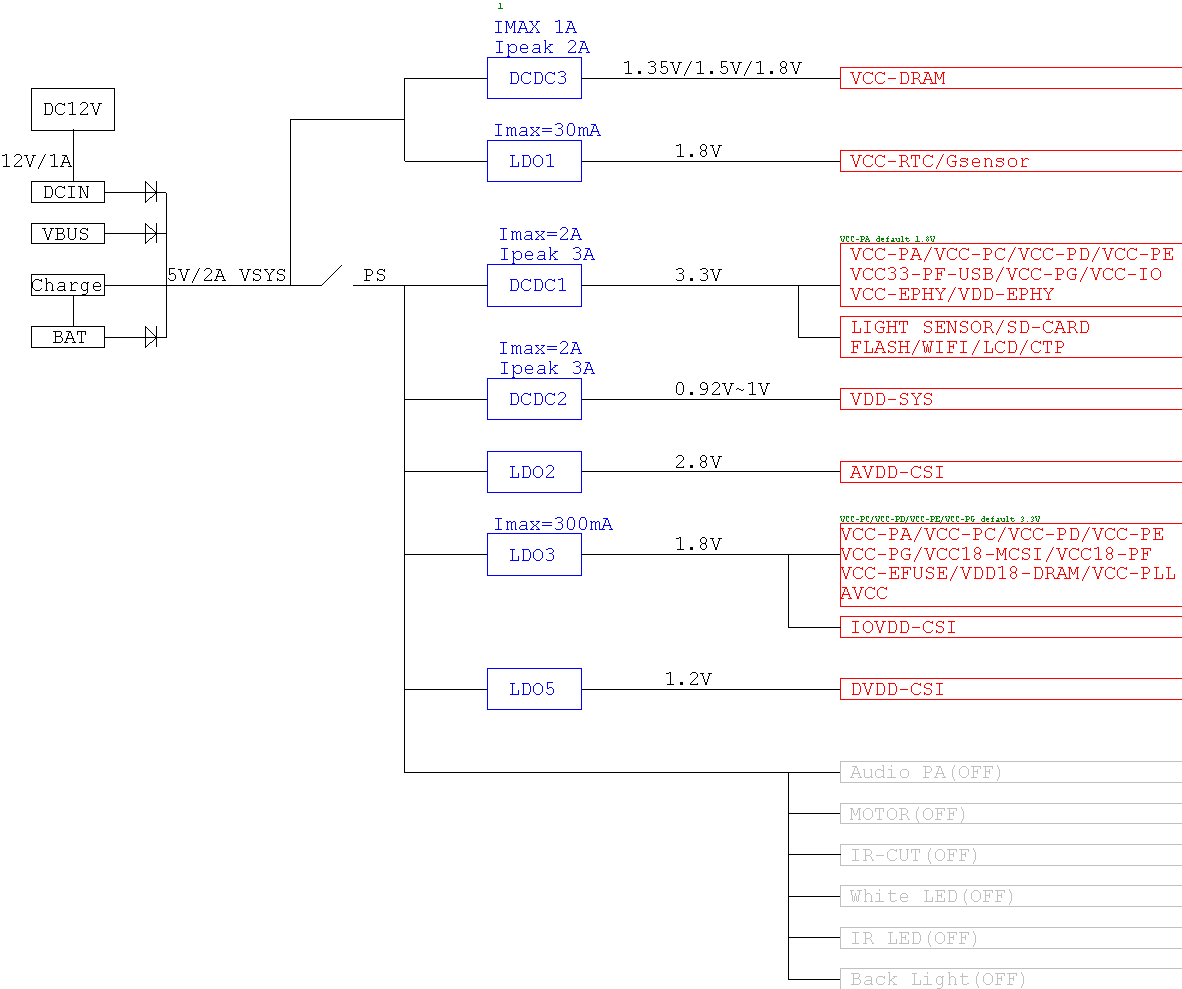Select the LDO5 block
Screen dimensions: 1182x989
tap(534, 689)
